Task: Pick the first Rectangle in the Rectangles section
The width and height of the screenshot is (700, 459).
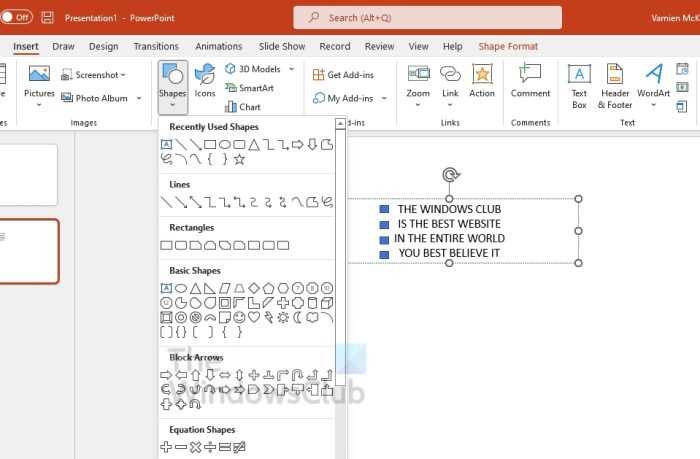Action: click(166, 245)
